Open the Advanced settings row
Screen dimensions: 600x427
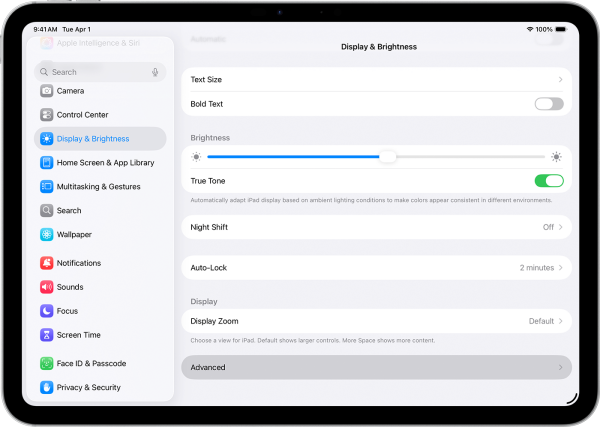coord(377,367)
